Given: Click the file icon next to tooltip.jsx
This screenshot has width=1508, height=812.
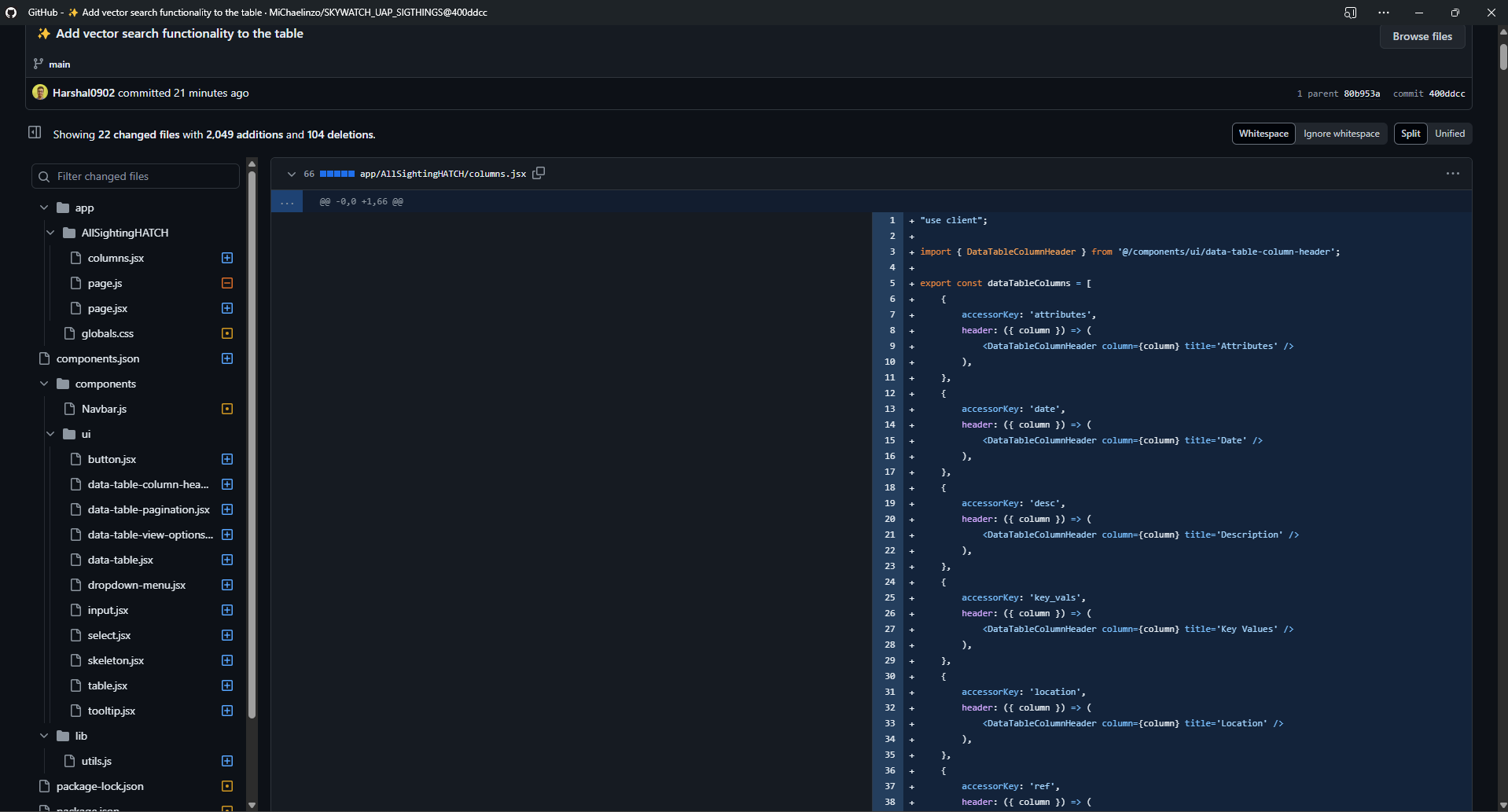Looking at the screenshot, I should pyautogui.click(x=76, y=711).
